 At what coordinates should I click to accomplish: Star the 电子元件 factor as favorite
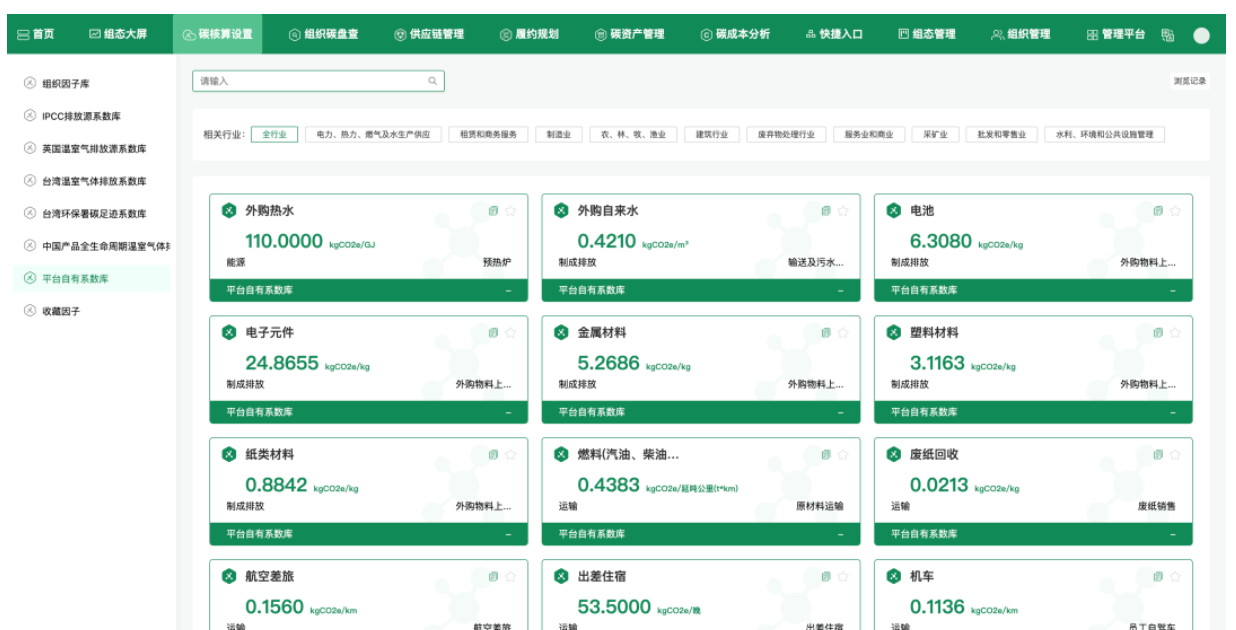(510, 333)
